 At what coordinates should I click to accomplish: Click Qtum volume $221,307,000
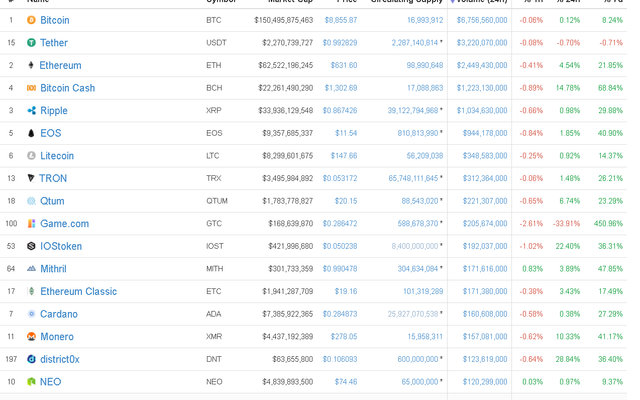[485, 201]
